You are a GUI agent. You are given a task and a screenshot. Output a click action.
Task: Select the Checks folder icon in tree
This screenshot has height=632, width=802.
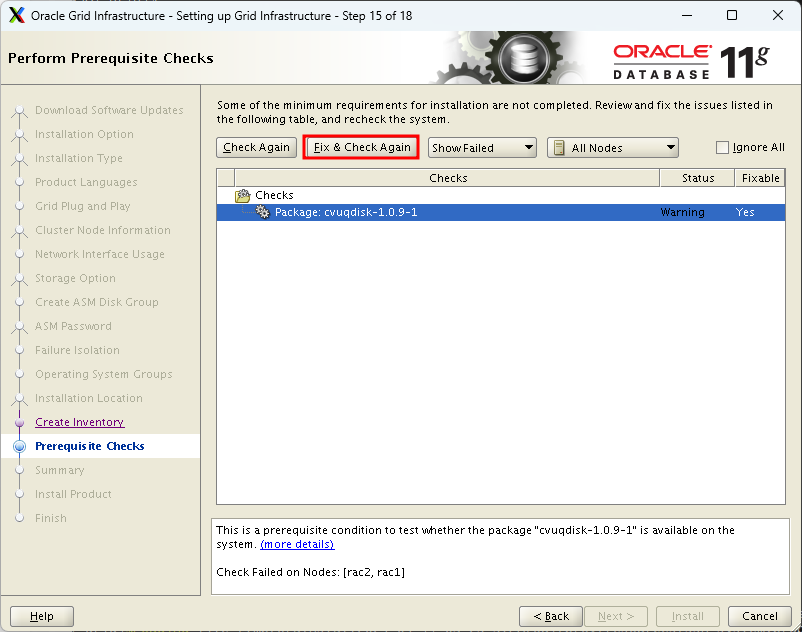[x=242, y=195]
